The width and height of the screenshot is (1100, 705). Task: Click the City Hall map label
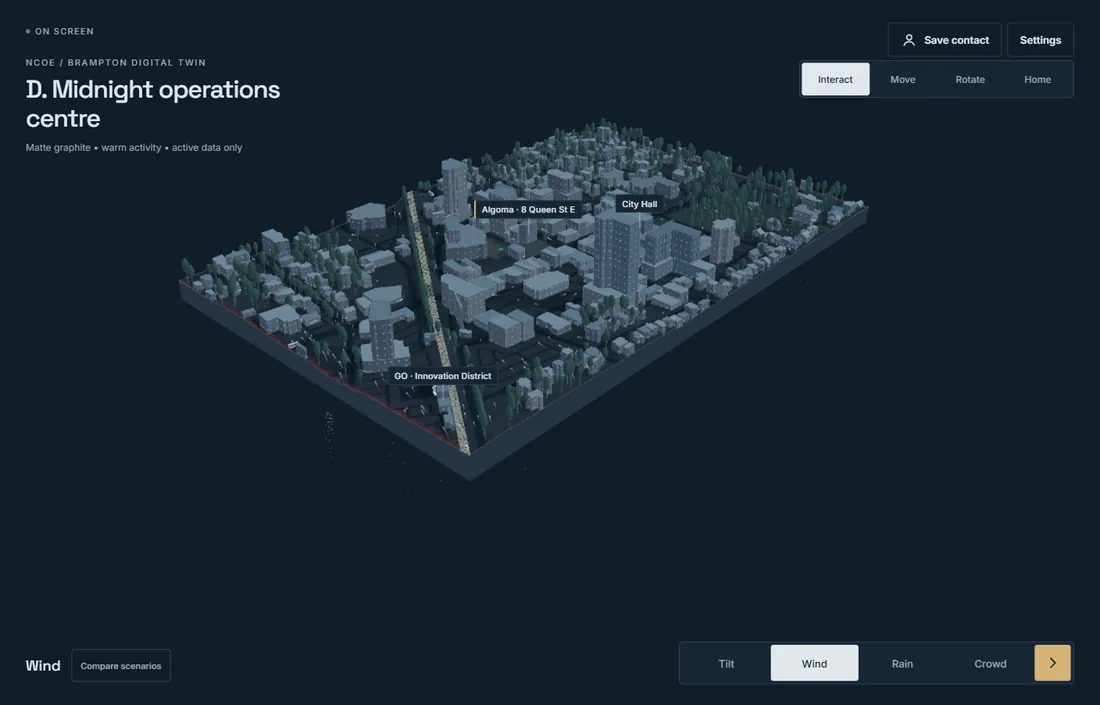[639, 204]
